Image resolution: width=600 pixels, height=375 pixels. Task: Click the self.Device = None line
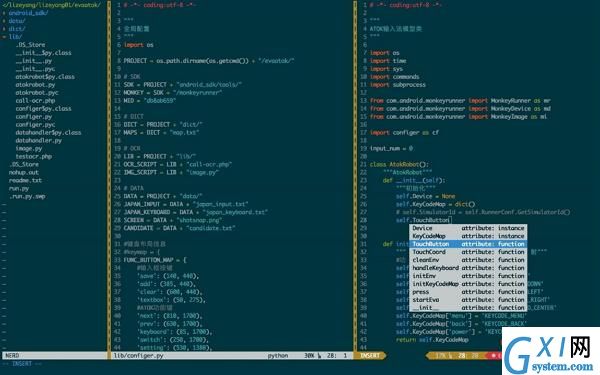click(426, 196)
